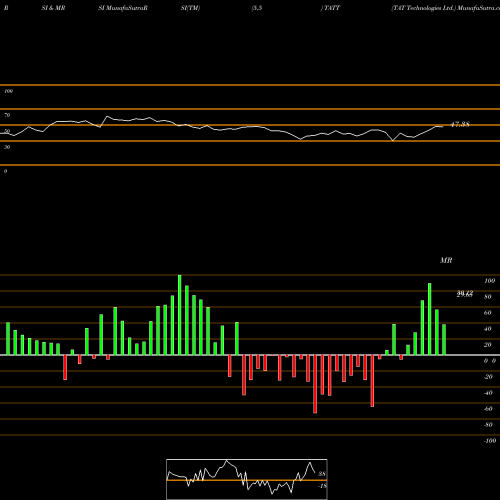Click the MR axis label 20
This screenshot has width=500, height=500.
click(488, 345)
